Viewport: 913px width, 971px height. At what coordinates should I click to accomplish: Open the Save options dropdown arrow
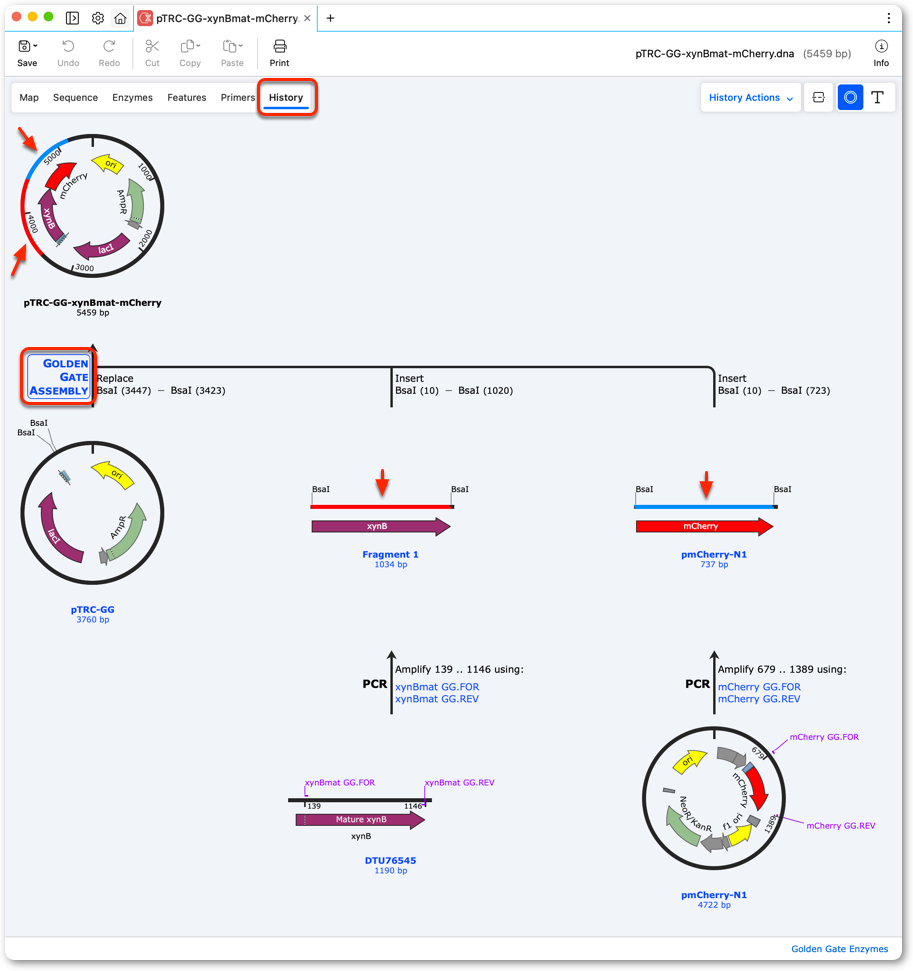(35, 46)
